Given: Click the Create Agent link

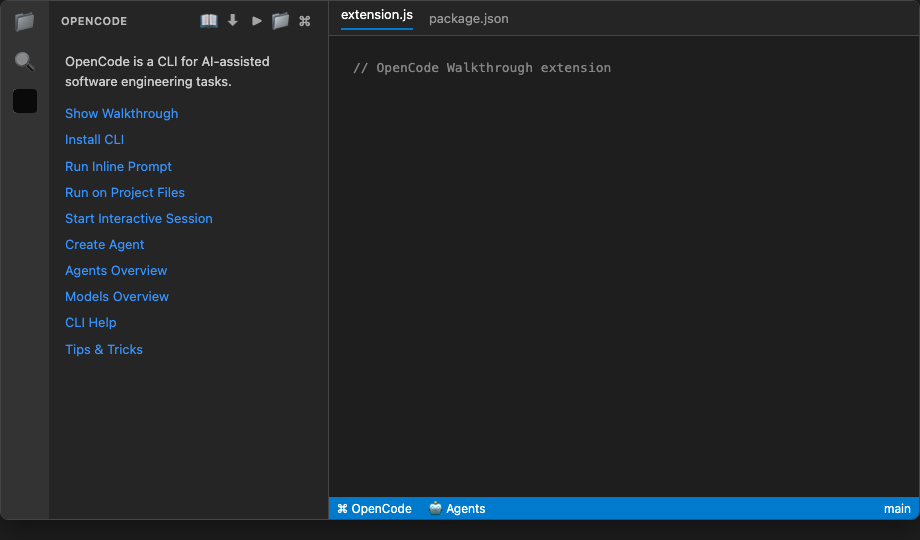Looking at the screenshot, I should pos(104,245).
